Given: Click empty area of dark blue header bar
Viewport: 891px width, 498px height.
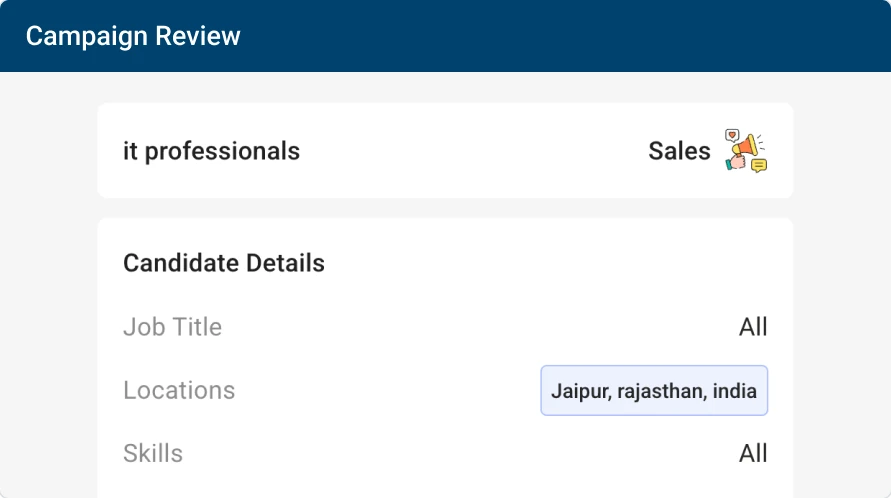Looking at the screenshot, I should (560, 36).
